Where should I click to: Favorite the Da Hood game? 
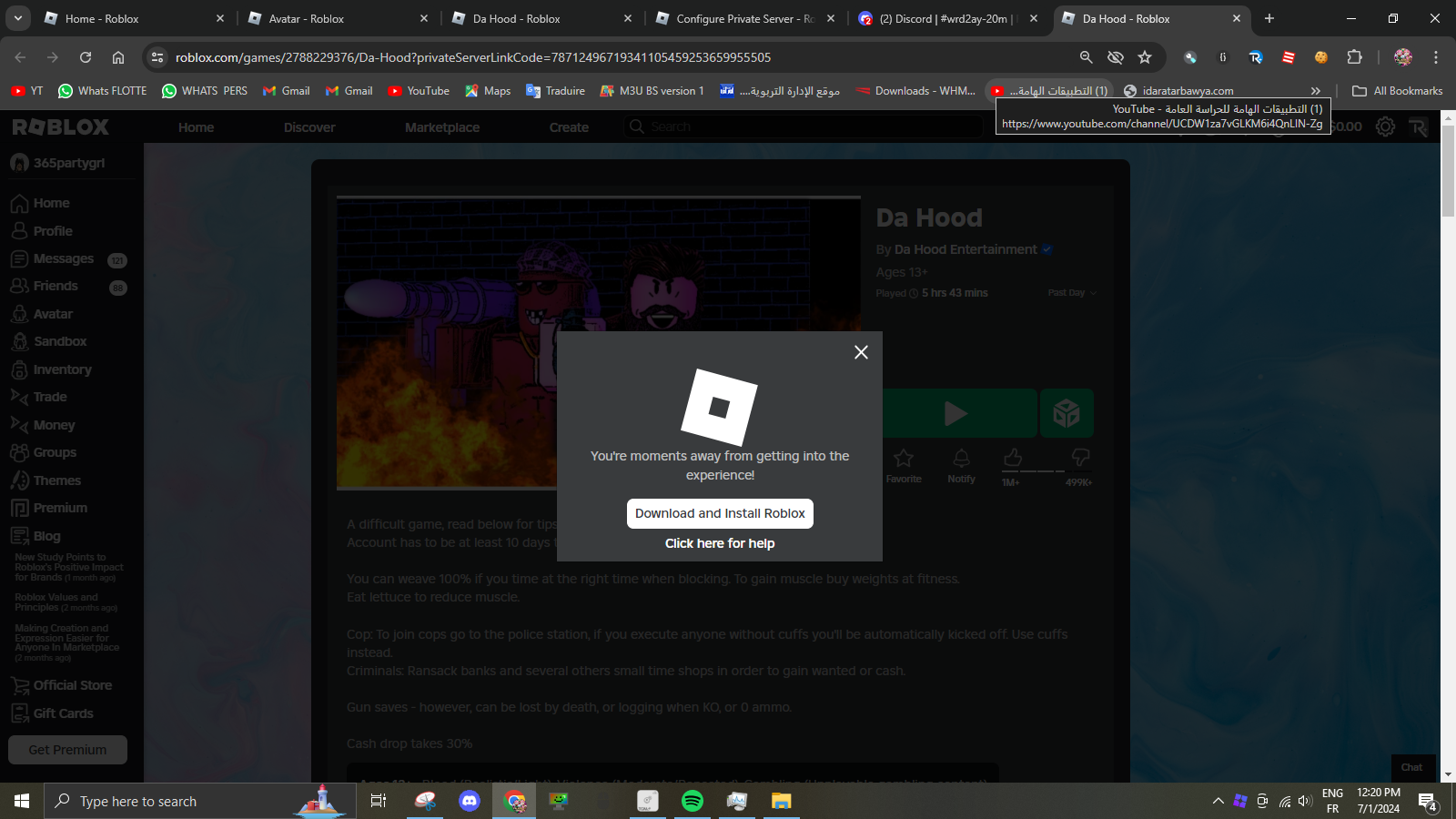click(904, 466)
